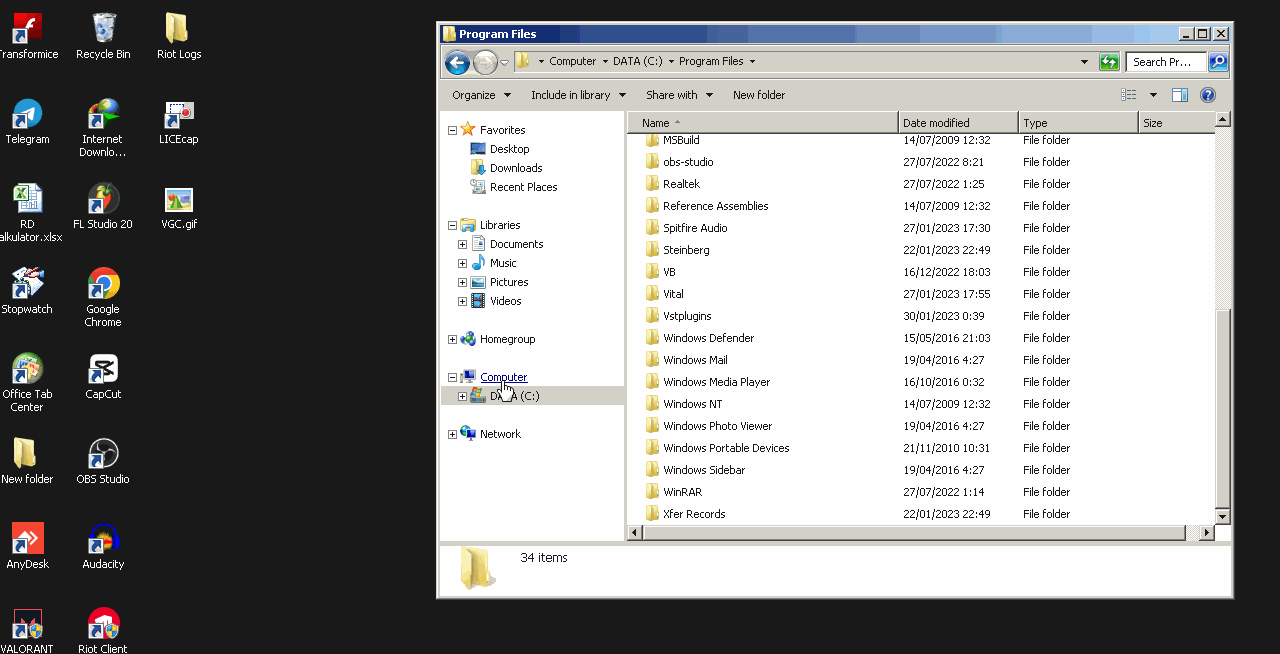Click the horizontal scrollbar right arrow
Image resolution: width=1280 pixels, height=654 pixels.
(1206, 533)
